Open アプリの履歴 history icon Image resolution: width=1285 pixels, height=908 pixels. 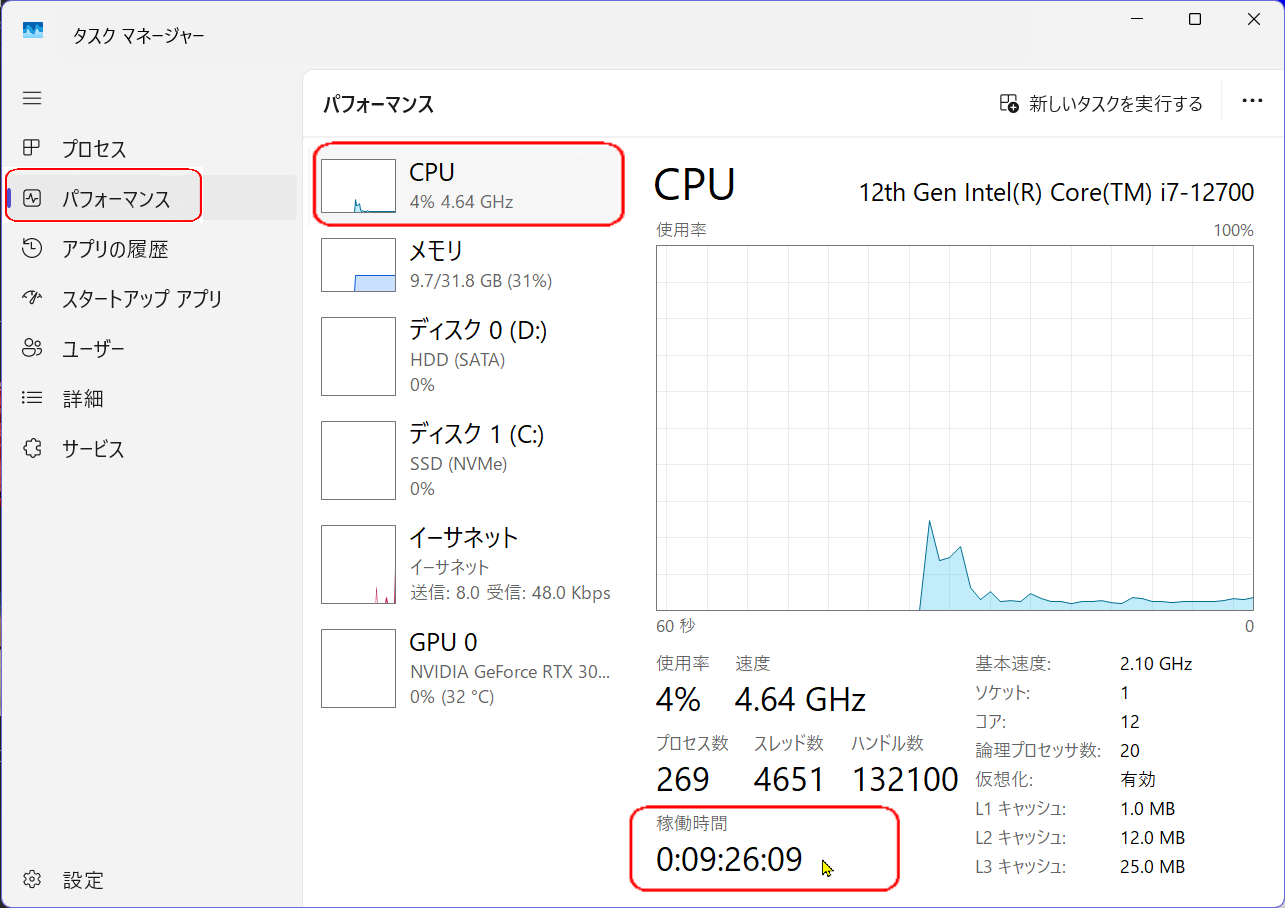coord(32,248)
